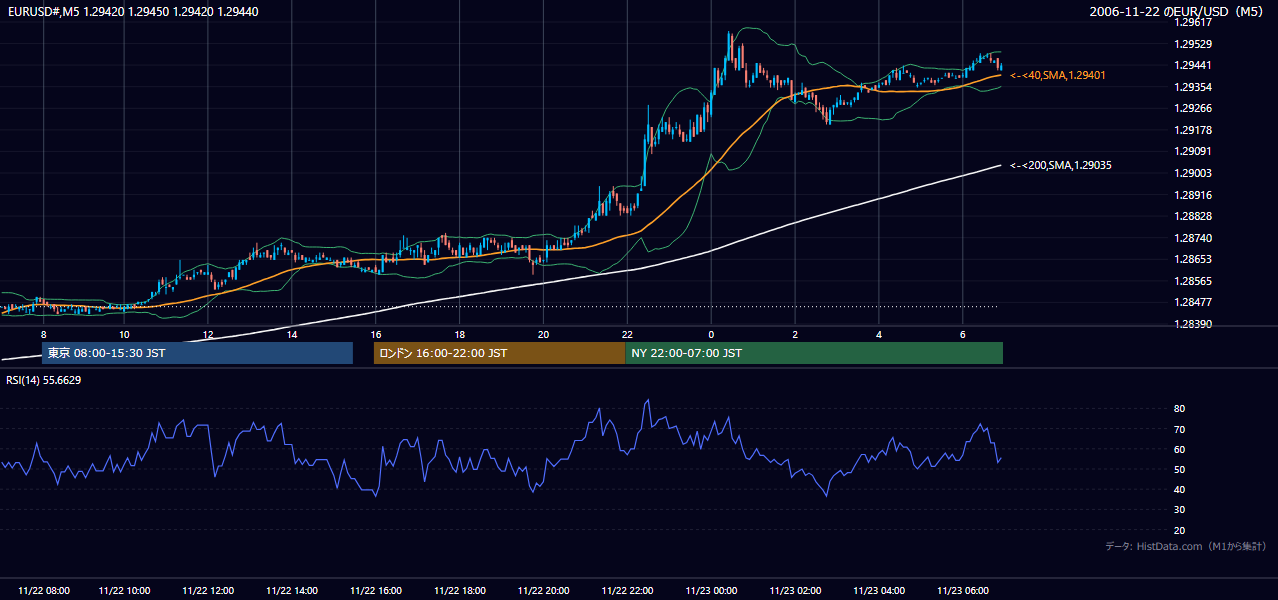Click the 11/22 10:00 time label
Viewport: 1278px width, 600px height.
point(125,591)
